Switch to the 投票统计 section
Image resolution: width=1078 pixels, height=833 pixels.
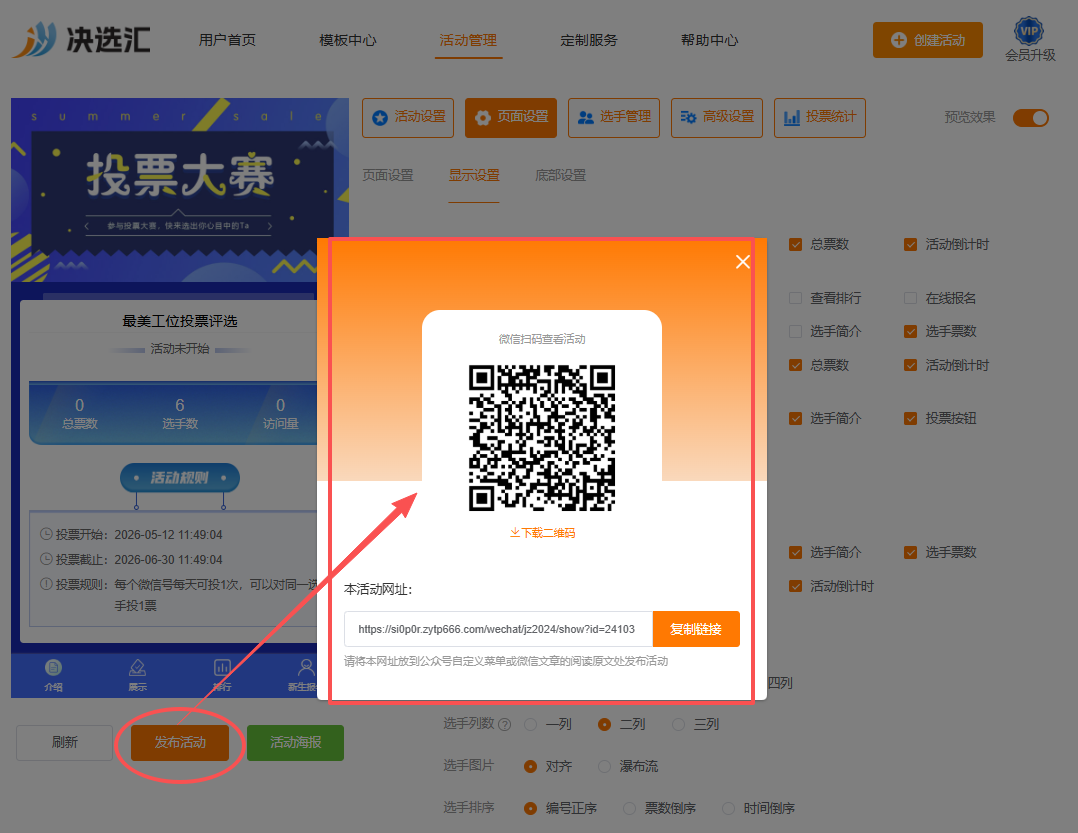click(x=820, y=118)
